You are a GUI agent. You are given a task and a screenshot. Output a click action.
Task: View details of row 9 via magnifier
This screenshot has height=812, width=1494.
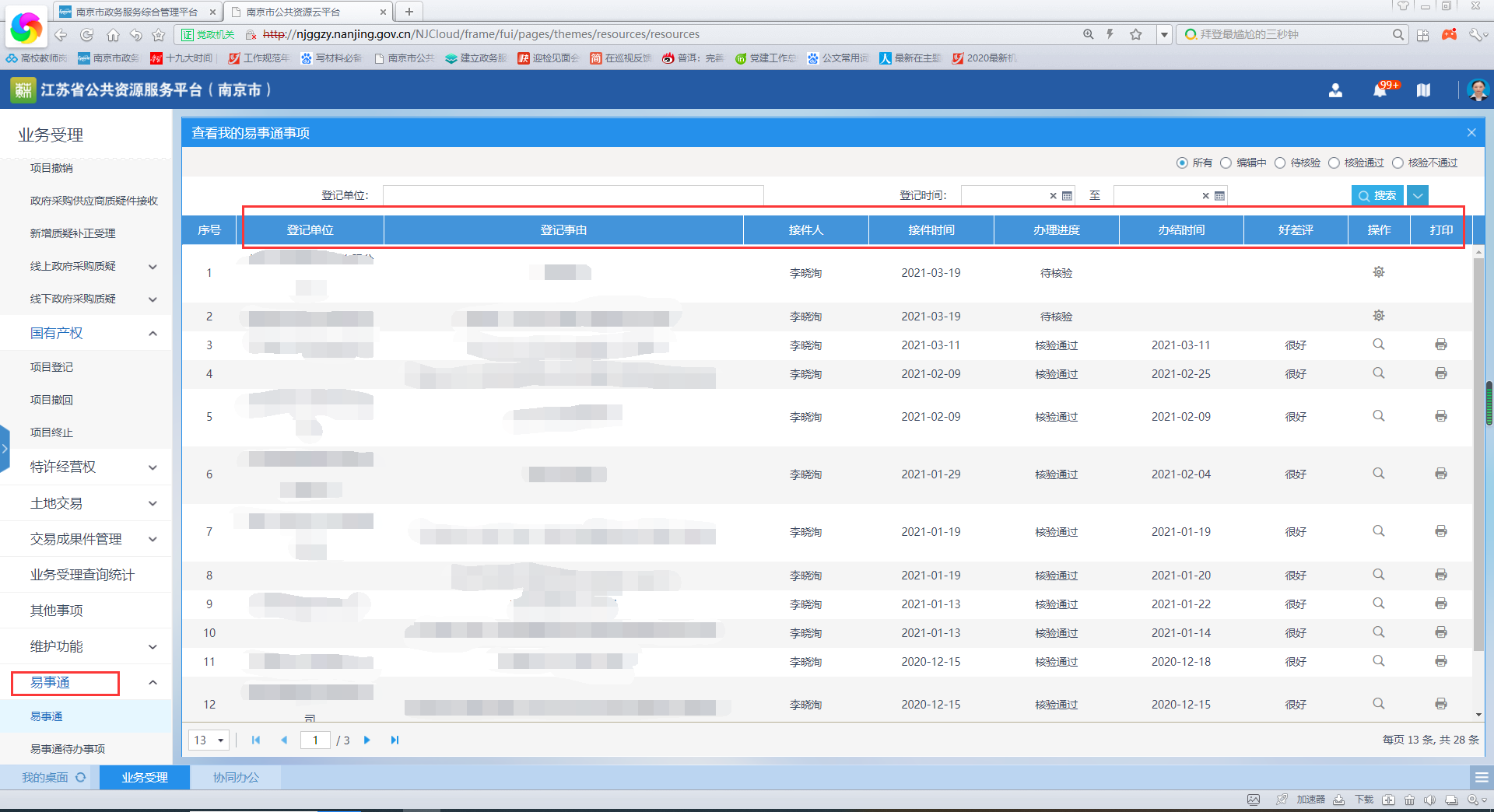pos(1379,604)
